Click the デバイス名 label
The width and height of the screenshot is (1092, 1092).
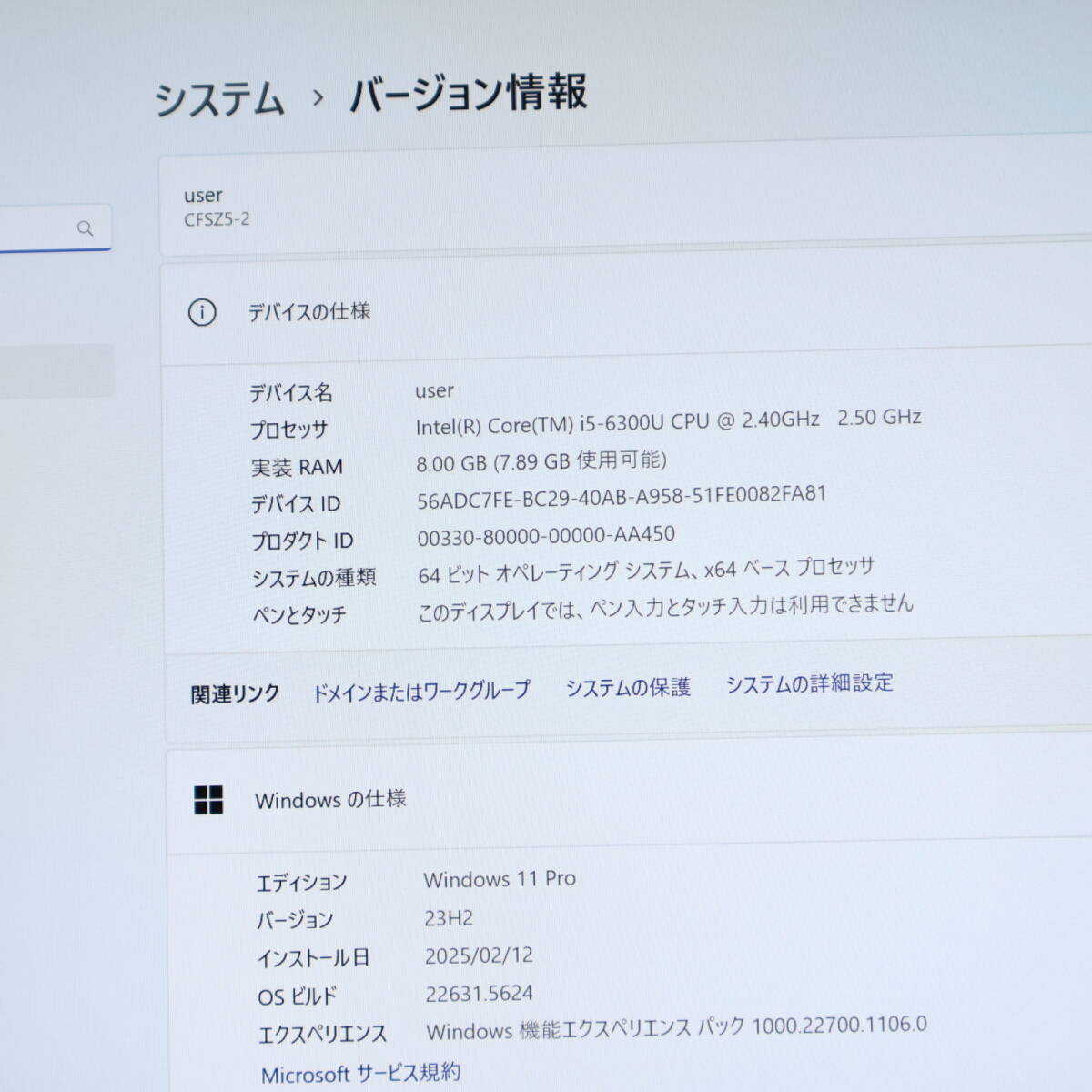291,393
